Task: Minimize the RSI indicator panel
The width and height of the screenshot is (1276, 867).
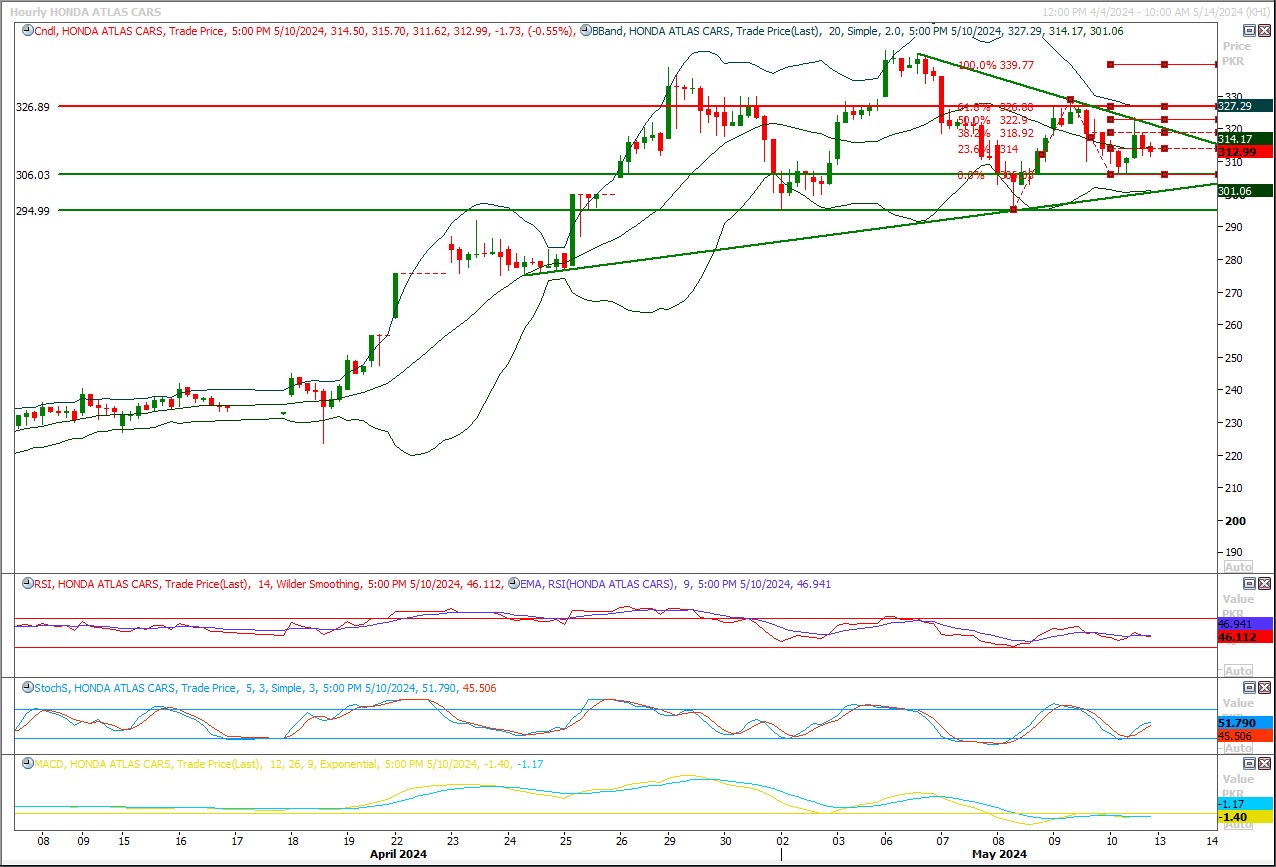Action: pyautogui.click(x=1250, y=583)
